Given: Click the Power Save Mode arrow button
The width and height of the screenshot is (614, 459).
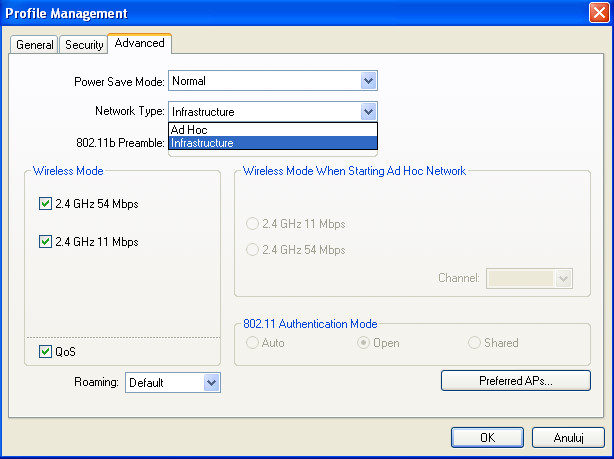Looking at the screenshot, I should click(x=368, y=81).
